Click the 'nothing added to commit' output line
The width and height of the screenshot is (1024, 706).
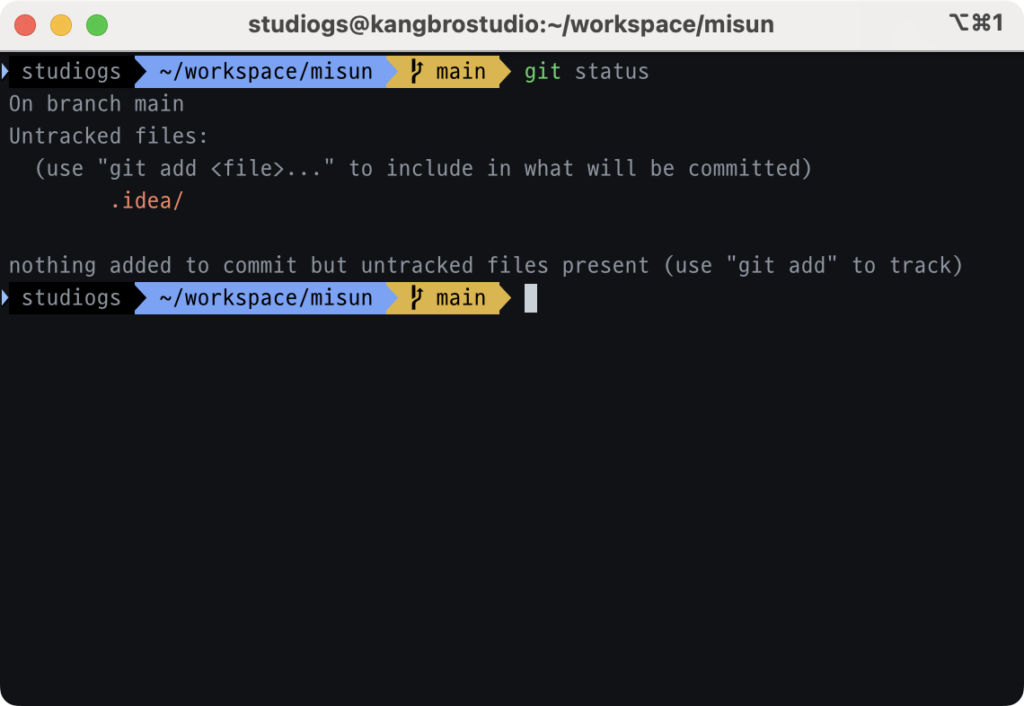486,265
